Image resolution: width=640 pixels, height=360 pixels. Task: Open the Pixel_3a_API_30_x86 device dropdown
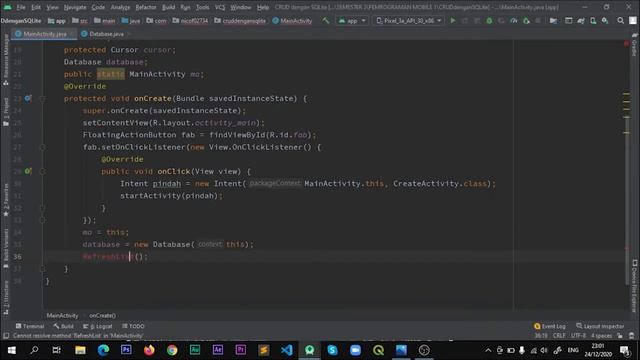click(x=409, y=20)
